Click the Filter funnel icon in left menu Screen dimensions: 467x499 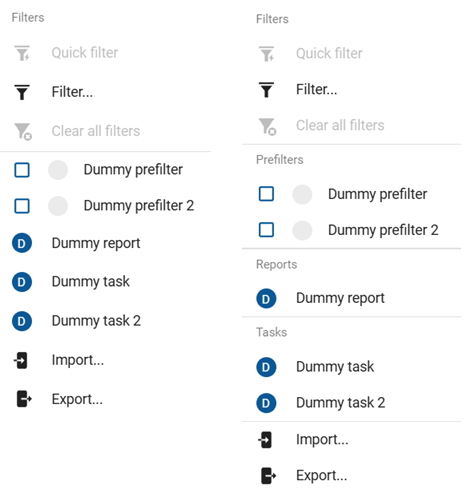tap(22, 92)
